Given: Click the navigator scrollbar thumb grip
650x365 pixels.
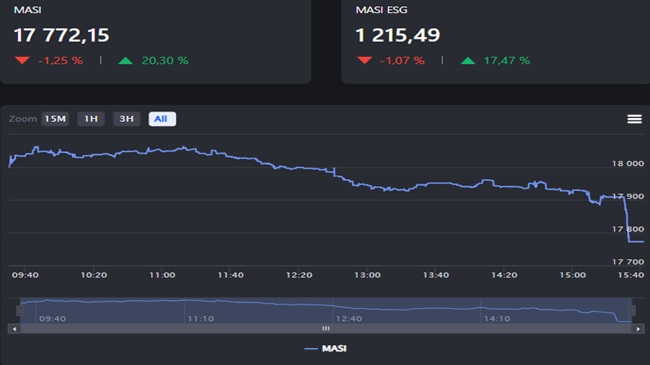Looking at the screenshot, I should (x=326, y=328).
